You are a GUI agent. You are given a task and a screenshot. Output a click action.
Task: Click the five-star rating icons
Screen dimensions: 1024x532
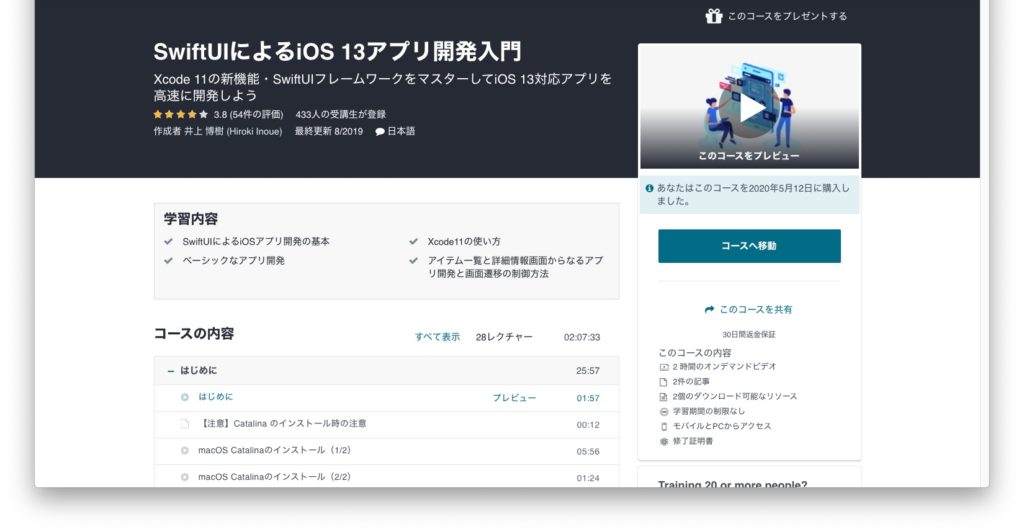(x=181, y=114)
